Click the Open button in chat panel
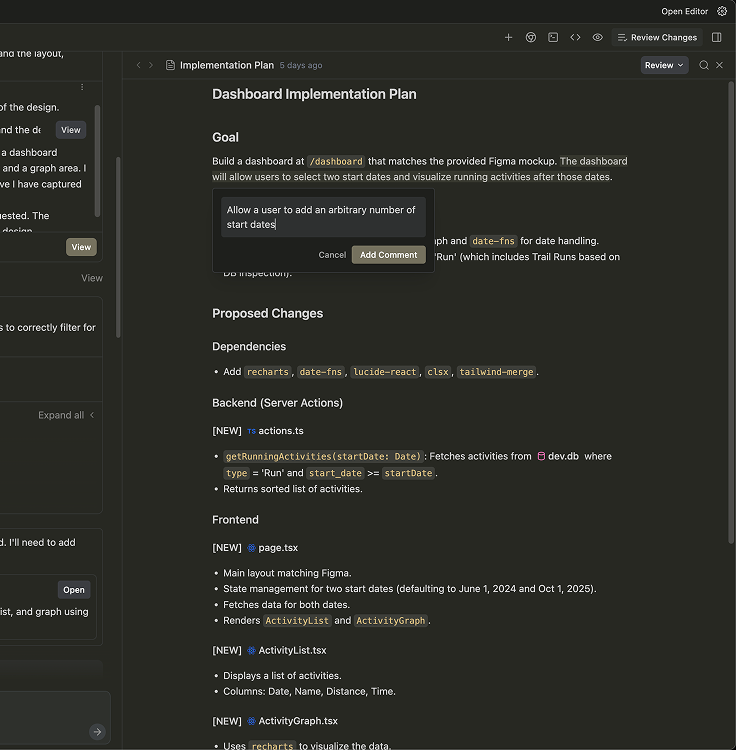736x750 pixels. (x=74, y=590)
